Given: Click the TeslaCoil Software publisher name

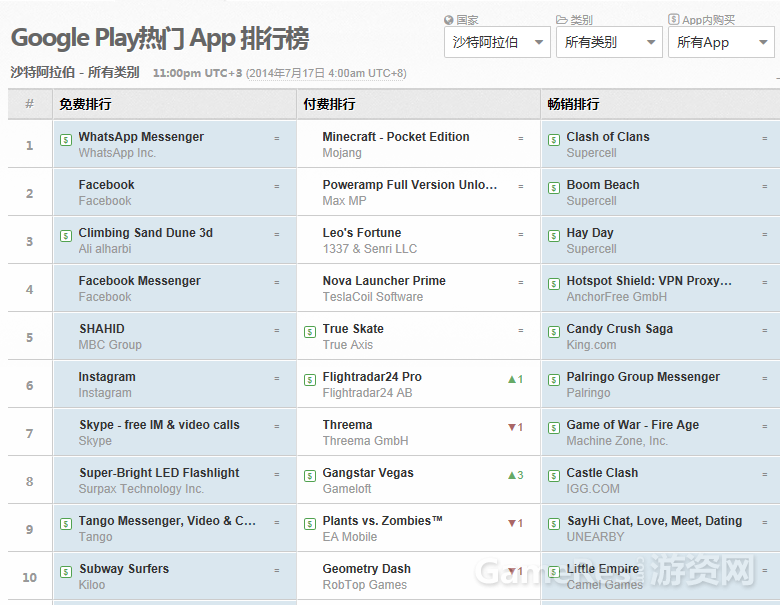Looking at the screenshot, I should (x=373, y=297).
